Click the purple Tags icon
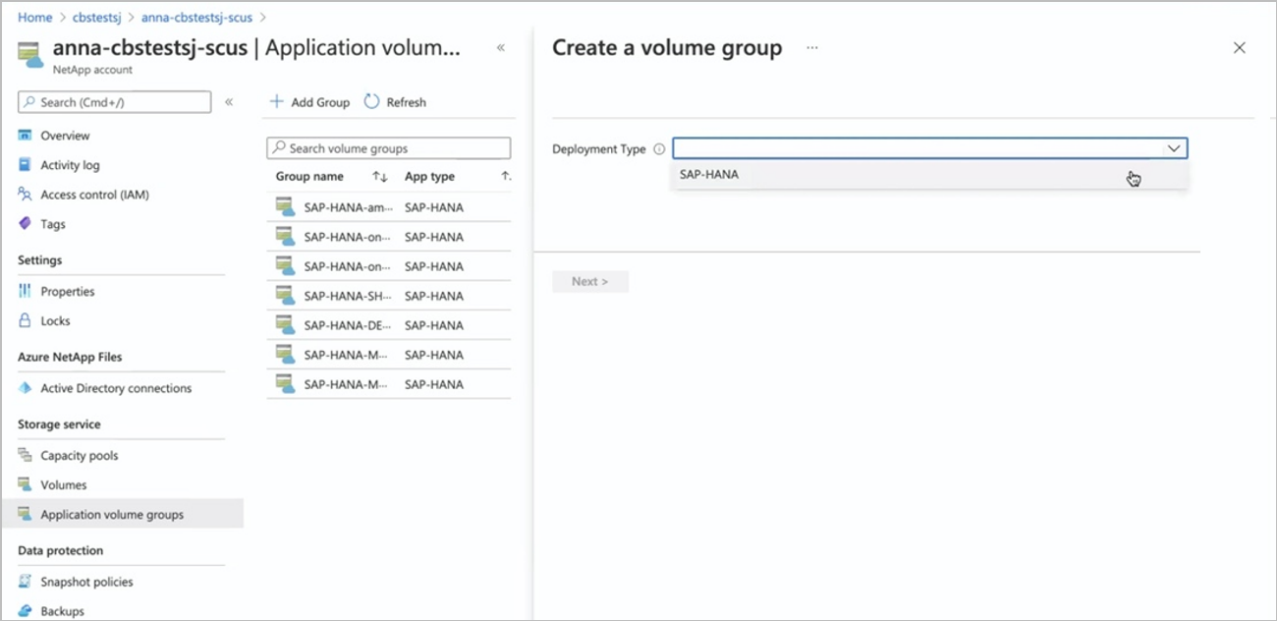 coord(25,224)
